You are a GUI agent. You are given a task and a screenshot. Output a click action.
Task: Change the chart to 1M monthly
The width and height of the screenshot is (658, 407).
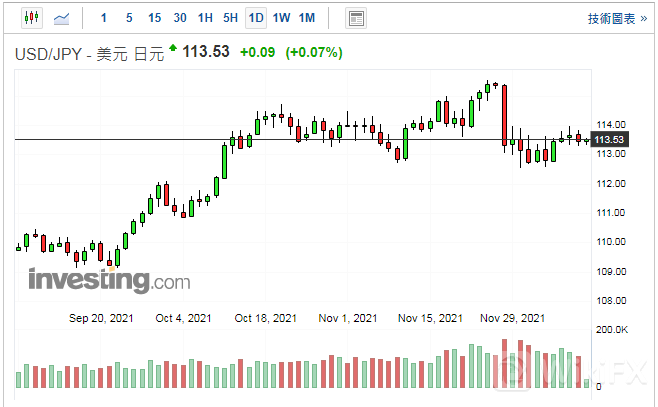(307, 18)
